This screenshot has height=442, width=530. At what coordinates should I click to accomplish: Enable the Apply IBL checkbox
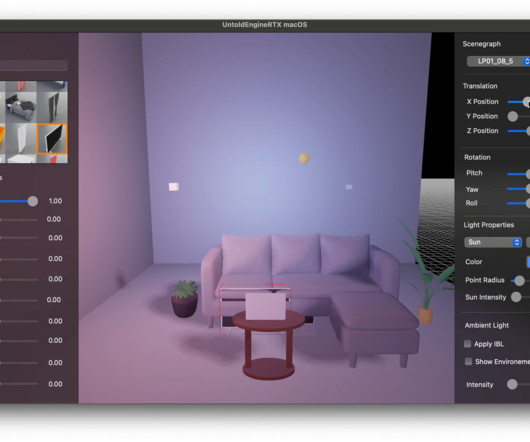467,344
